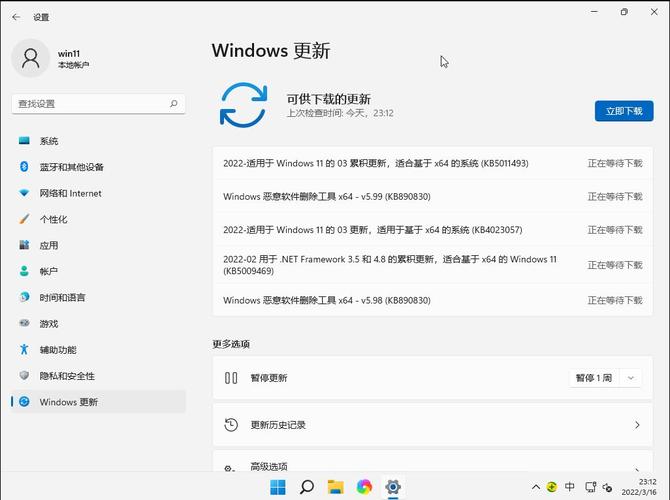
Task: Open the Windows Start button on taskbar
Action: pos(278,487)
